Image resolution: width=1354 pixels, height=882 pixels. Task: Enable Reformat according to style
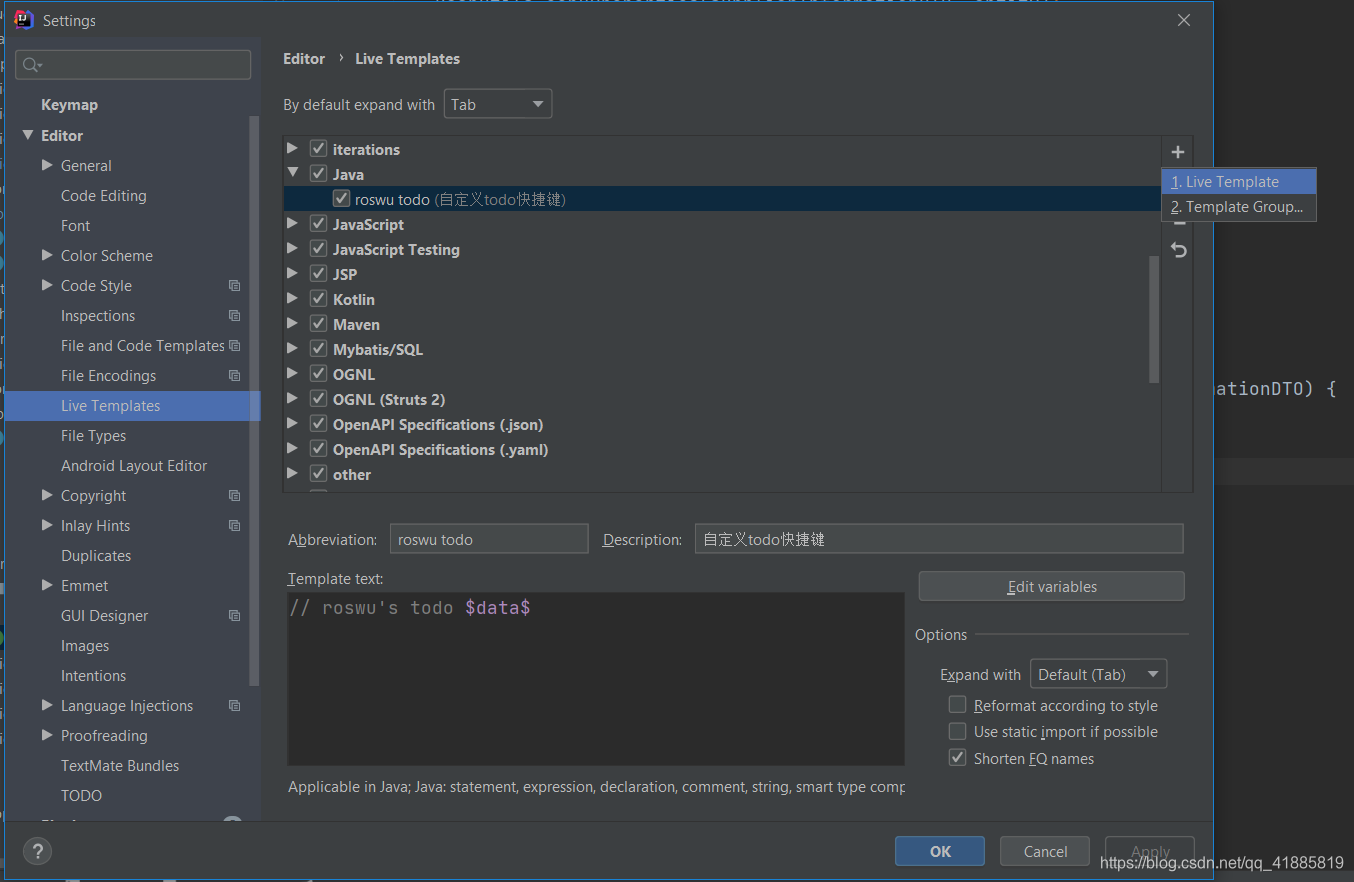coord(958,705)
